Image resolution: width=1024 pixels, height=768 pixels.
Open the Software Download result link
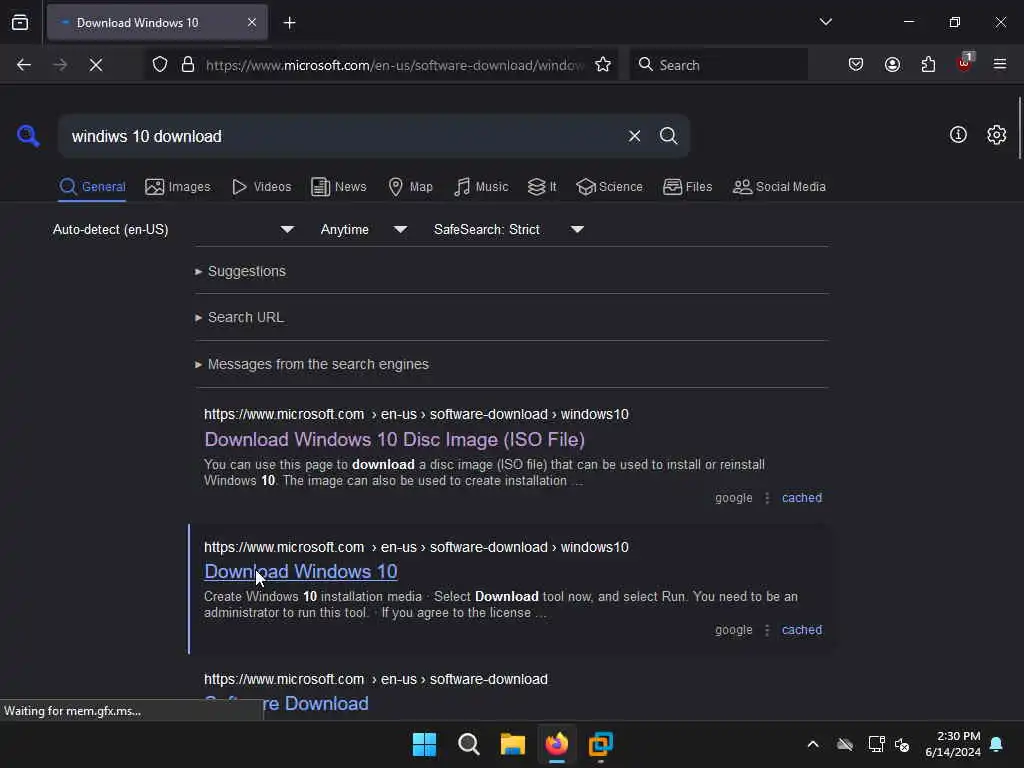coord(286,704)
